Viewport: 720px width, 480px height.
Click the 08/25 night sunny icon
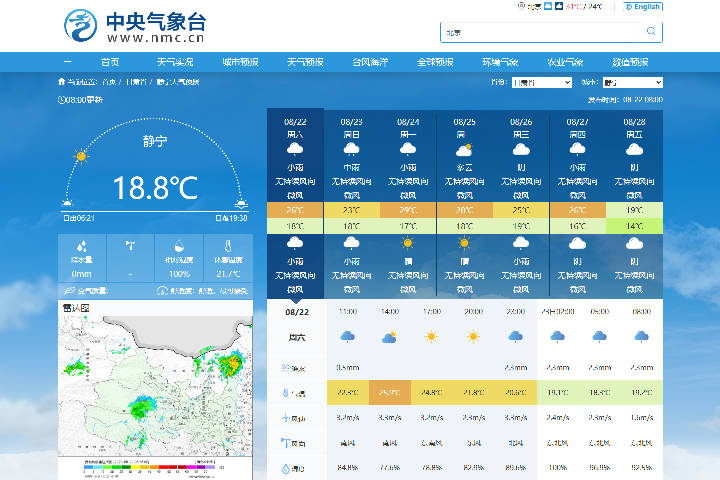pyautogui.click(x=464, y=243)
